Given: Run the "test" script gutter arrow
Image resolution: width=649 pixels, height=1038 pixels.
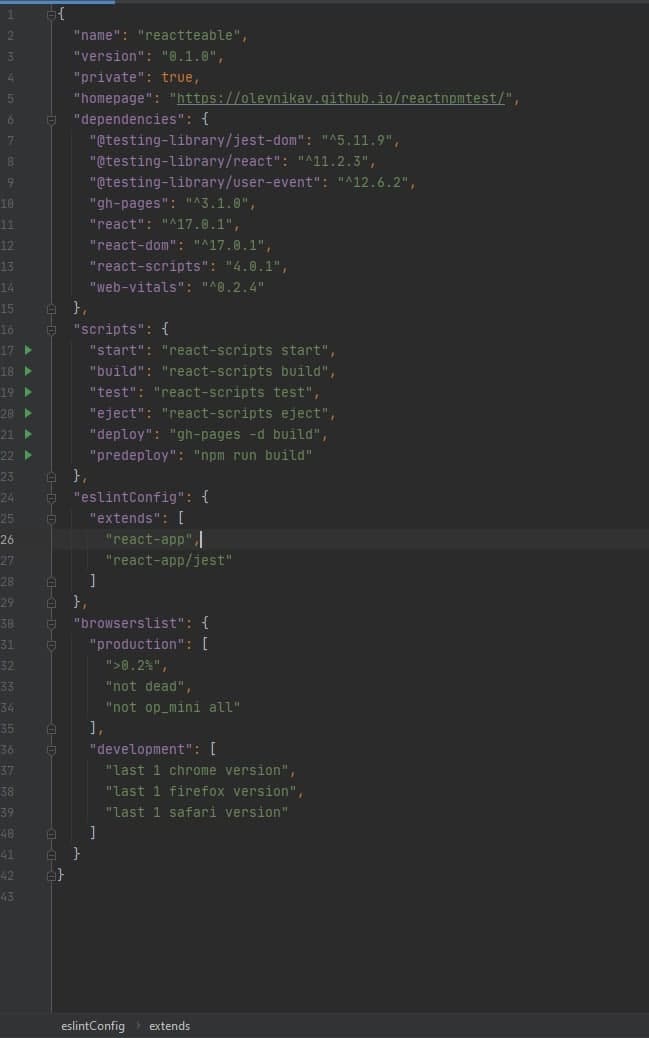Looking at the screenshot, I should 28,392.
